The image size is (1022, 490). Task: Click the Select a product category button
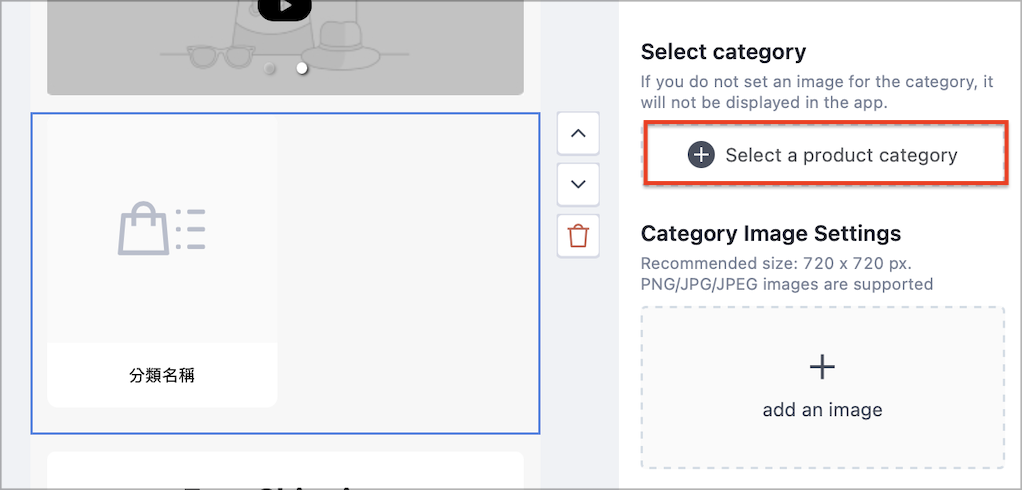pyautogui.click(x=824, y=155)
